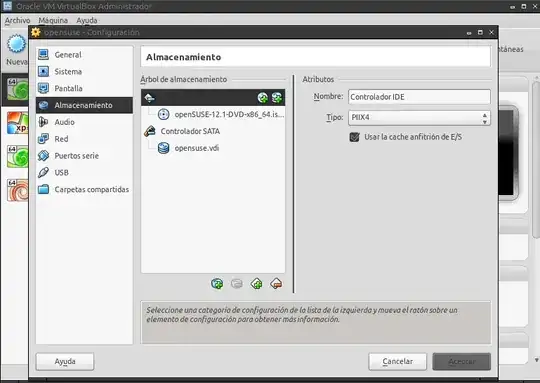The width and height of the screenshot is (540, 383).
Task: Click the add controller button below the tree
Action: [x=257, y=284]
